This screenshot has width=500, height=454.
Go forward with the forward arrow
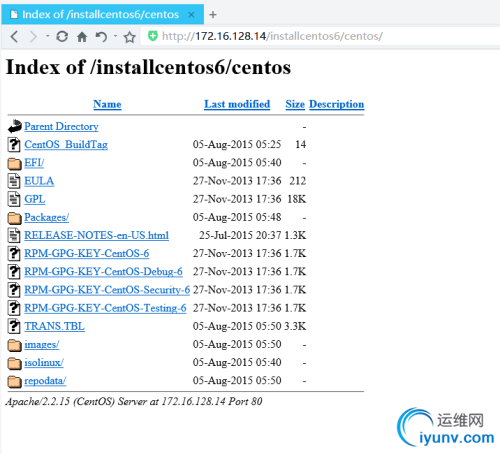[33, 36]
